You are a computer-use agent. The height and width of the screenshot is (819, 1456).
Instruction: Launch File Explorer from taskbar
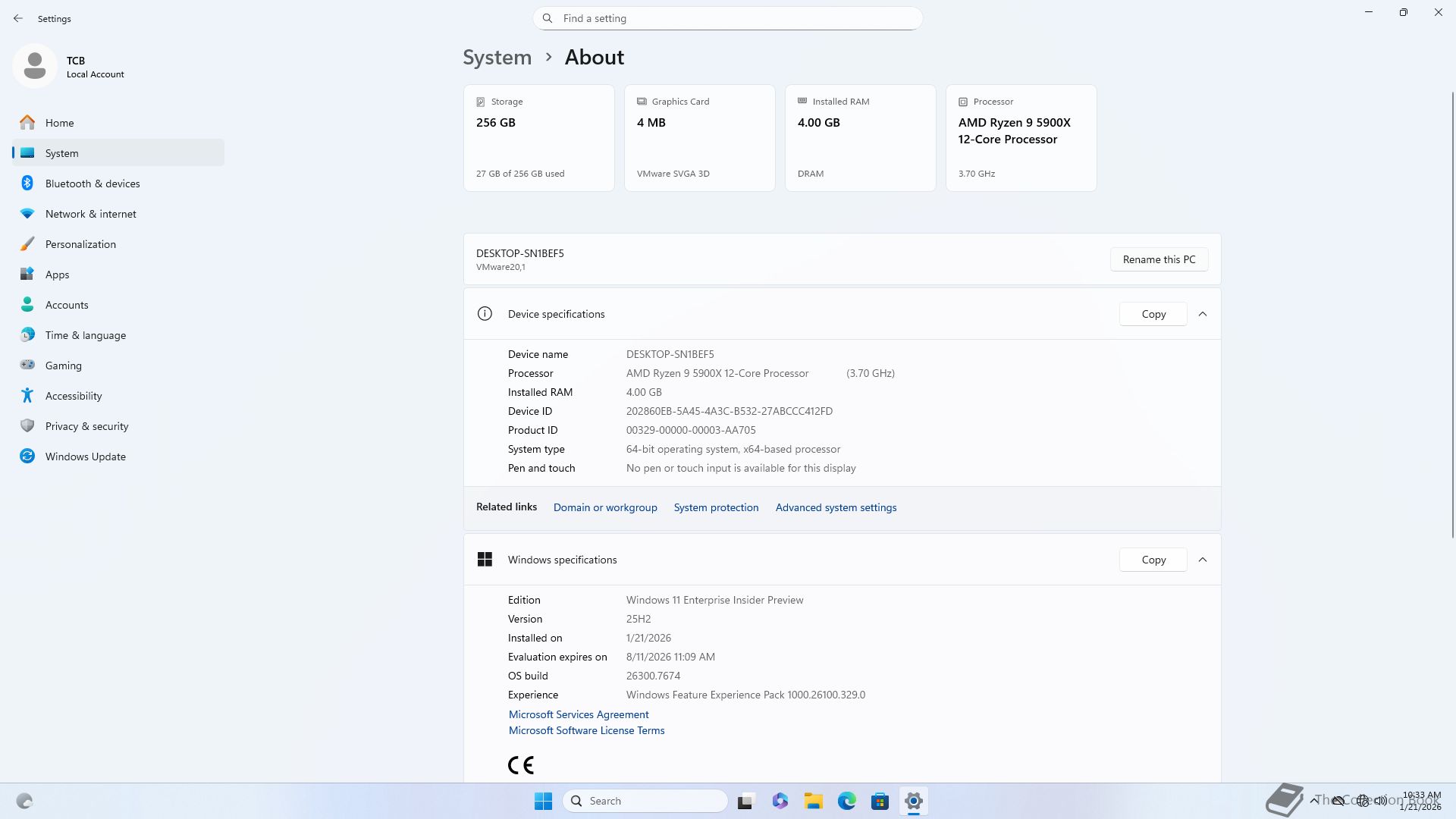click(x=813, y=801)
